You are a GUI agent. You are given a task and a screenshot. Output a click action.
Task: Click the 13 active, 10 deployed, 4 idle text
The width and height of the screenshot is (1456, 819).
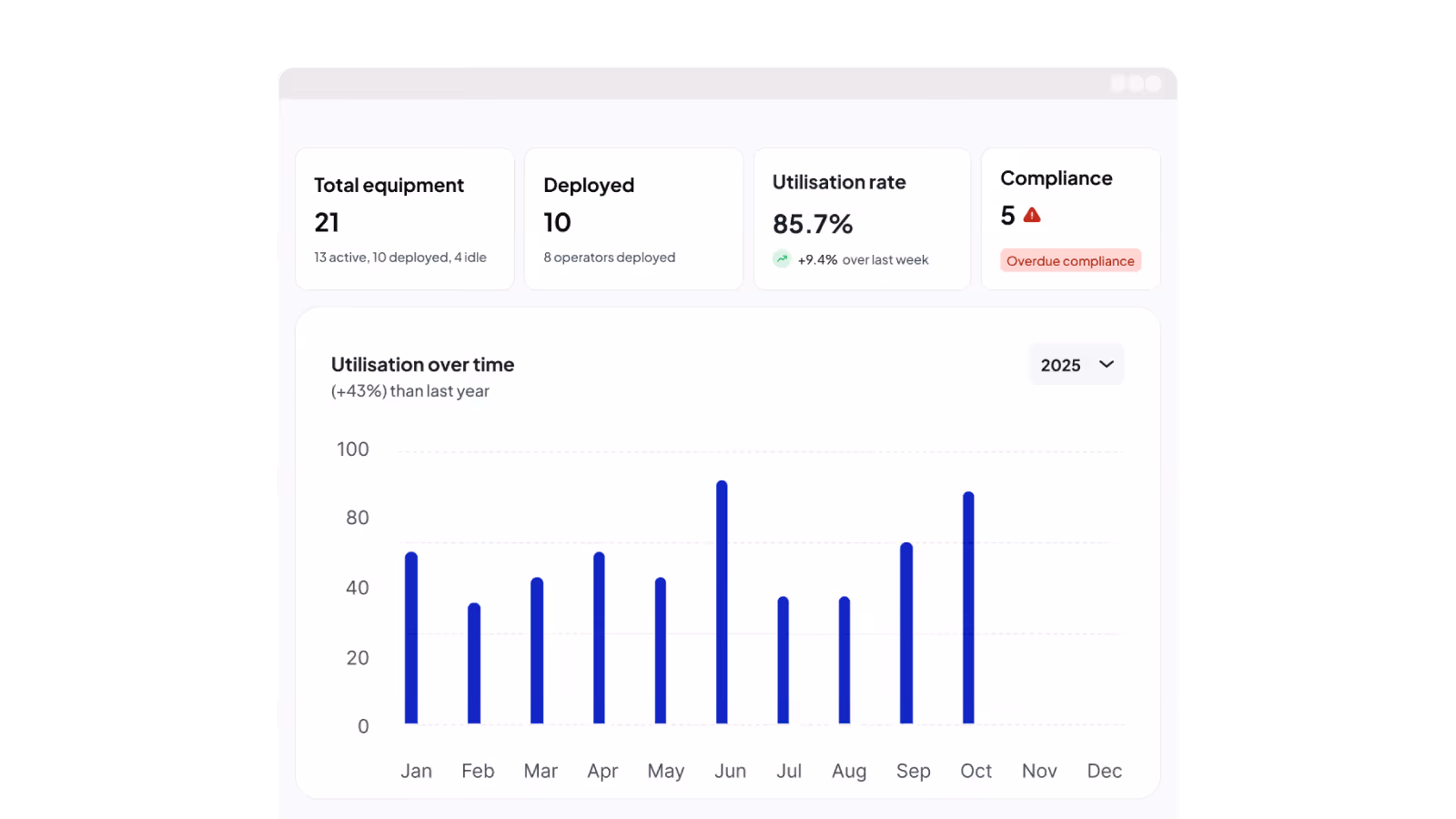400,258
